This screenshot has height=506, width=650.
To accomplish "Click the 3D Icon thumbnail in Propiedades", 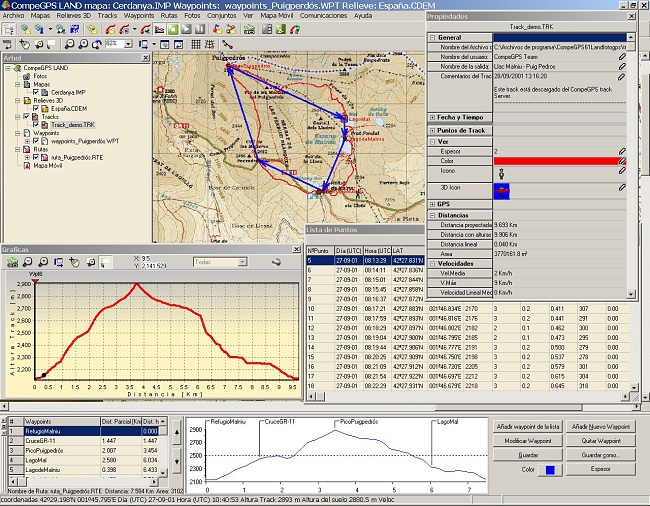I will tap(501, 191).
